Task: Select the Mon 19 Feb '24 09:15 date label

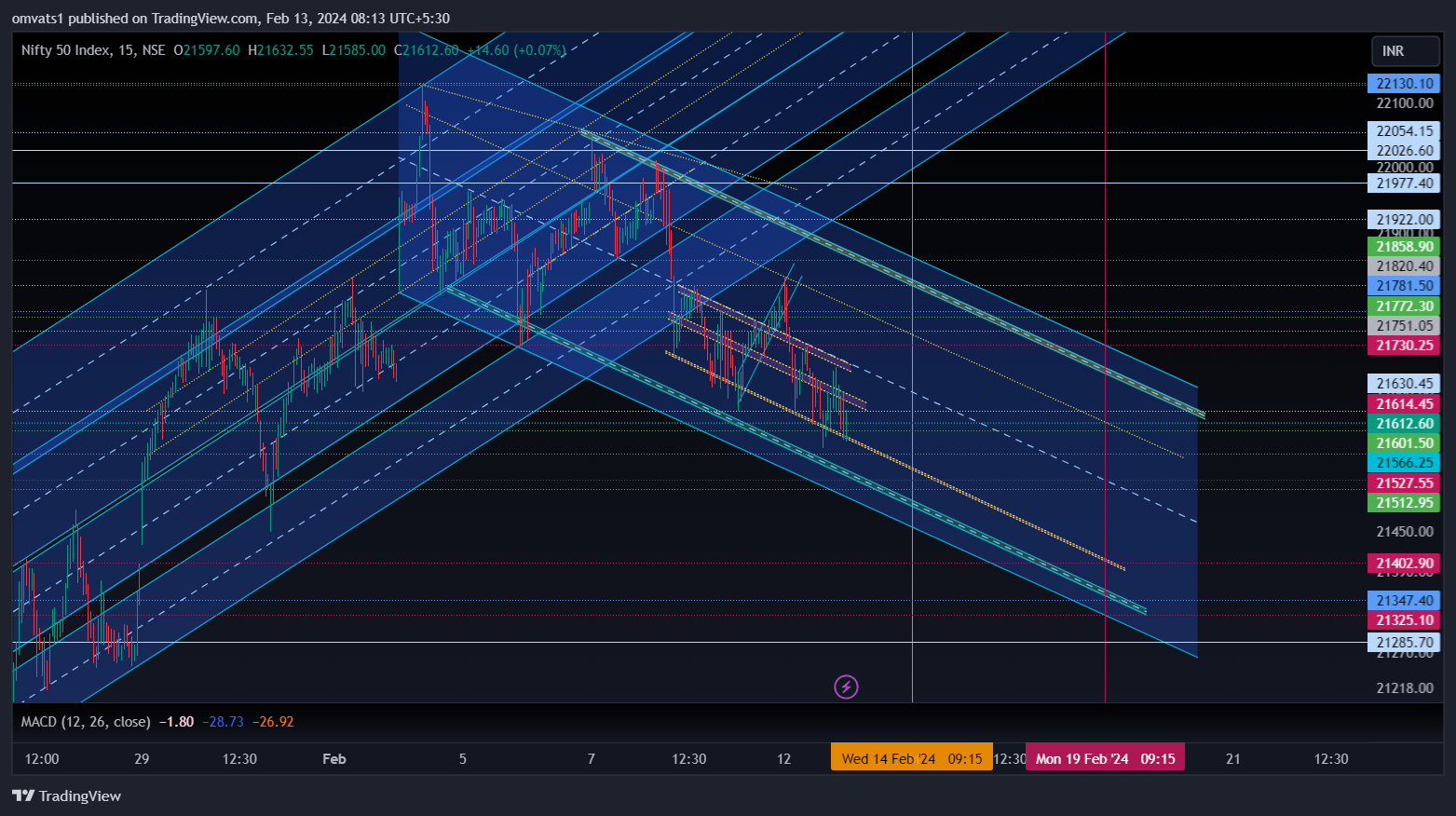Action: coord(1105,758)
